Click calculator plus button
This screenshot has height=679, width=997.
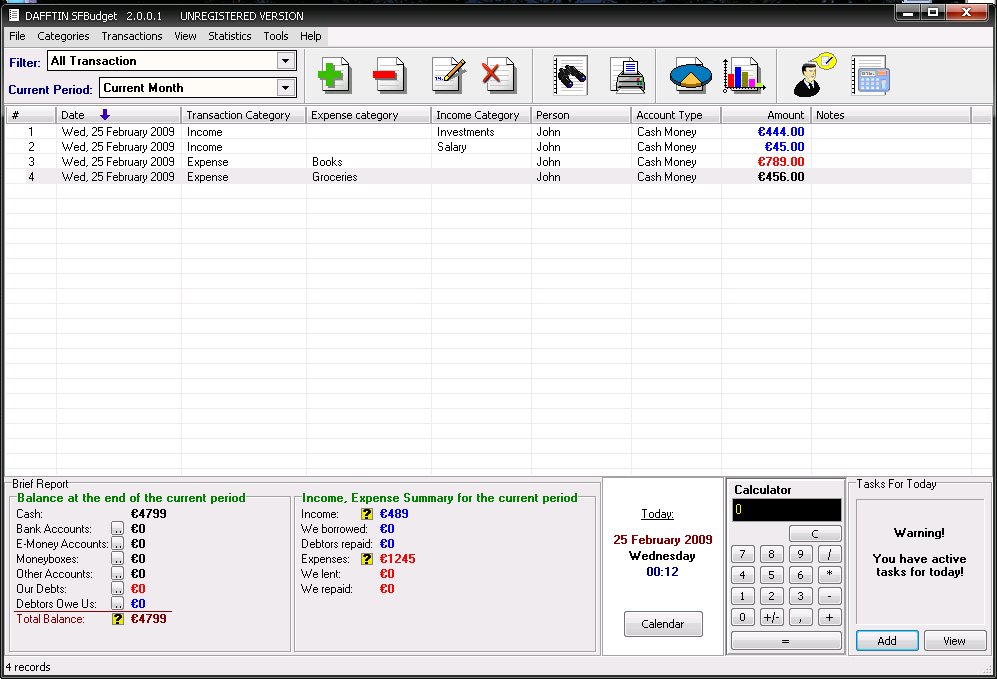[x=829, y=617]
